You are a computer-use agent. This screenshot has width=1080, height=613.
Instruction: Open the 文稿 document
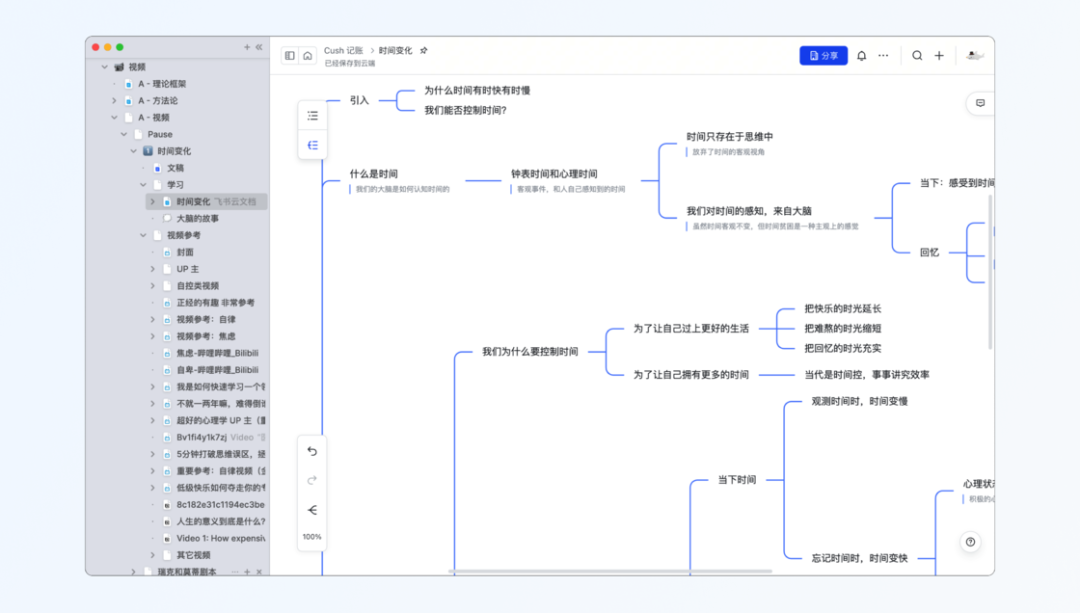[x=176, y=168]
